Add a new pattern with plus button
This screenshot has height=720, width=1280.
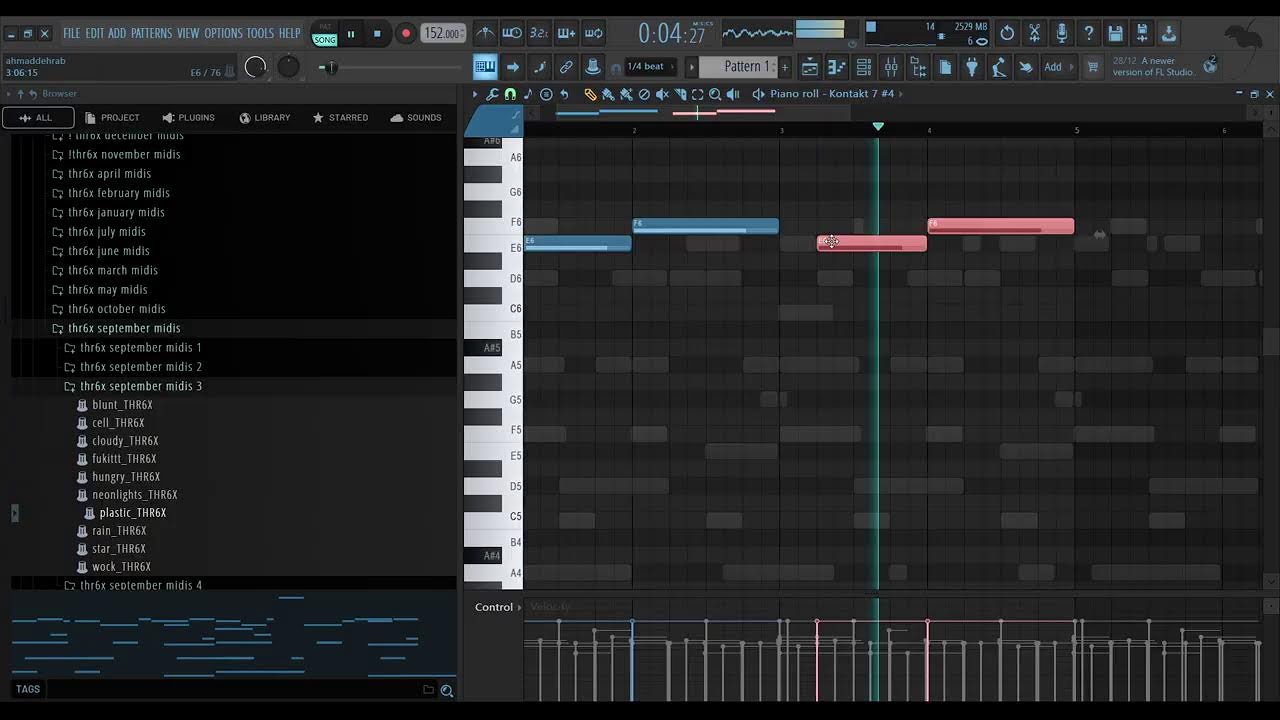[x=785, y=67]
